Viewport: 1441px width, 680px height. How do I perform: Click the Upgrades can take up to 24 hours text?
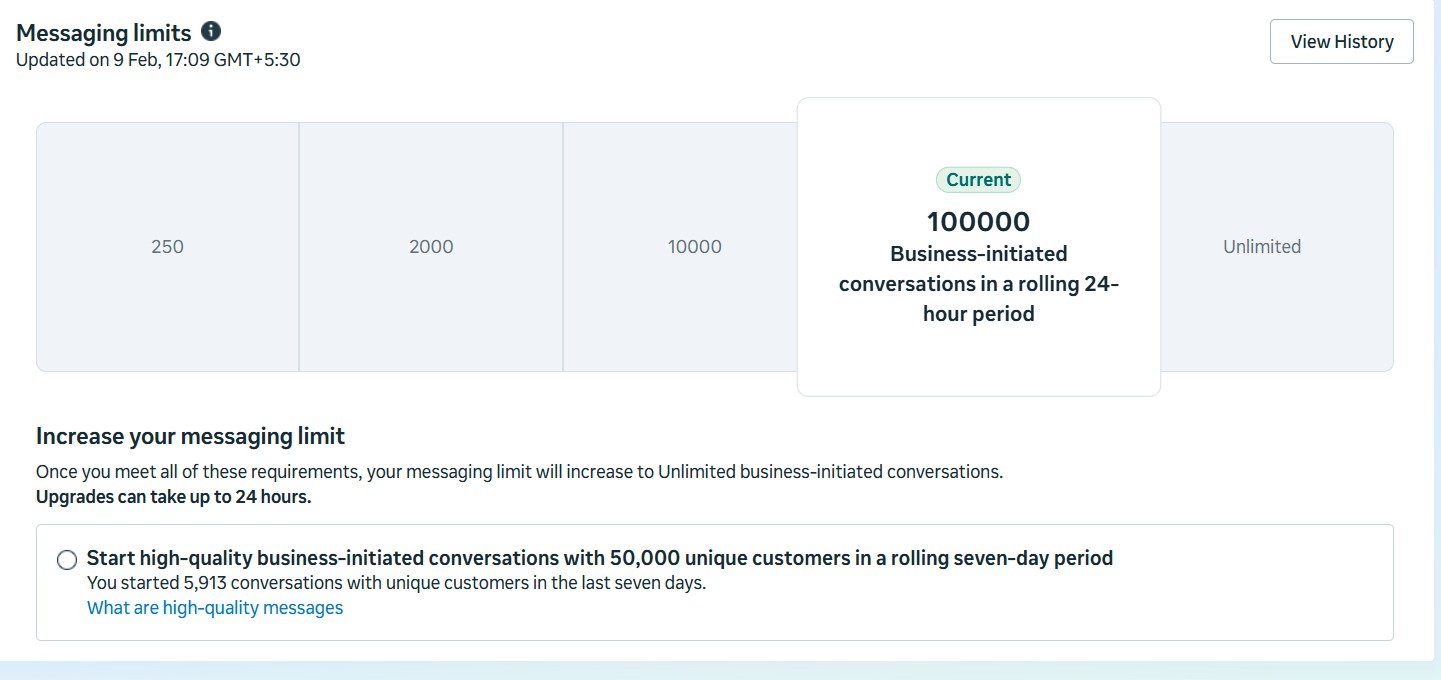[171, 496]
